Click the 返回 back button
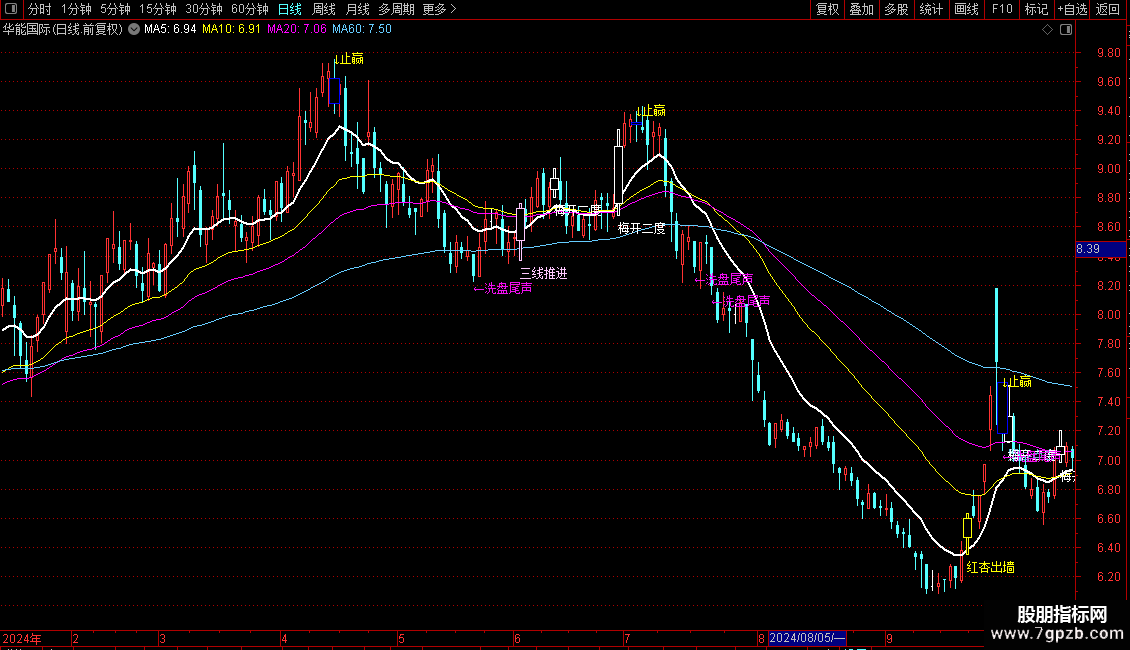Screen dimensions: 1130x650 point(1108,9)
